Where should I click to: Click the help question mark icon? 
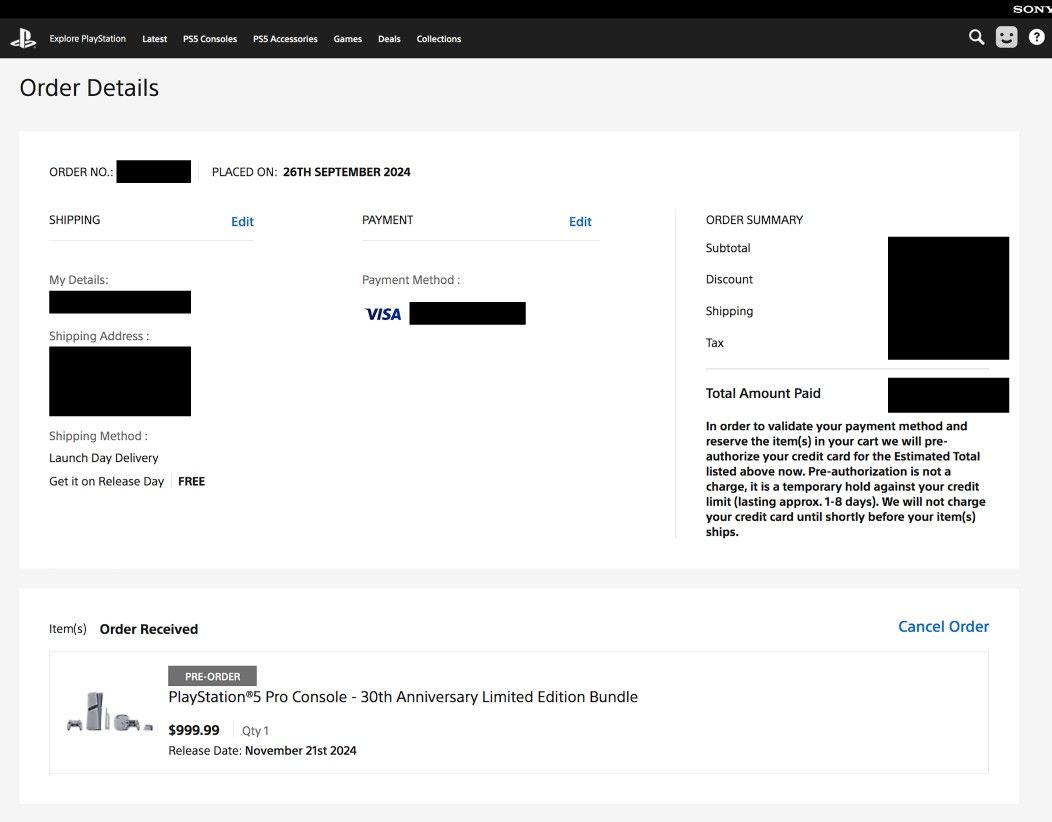click(1037, 37)
